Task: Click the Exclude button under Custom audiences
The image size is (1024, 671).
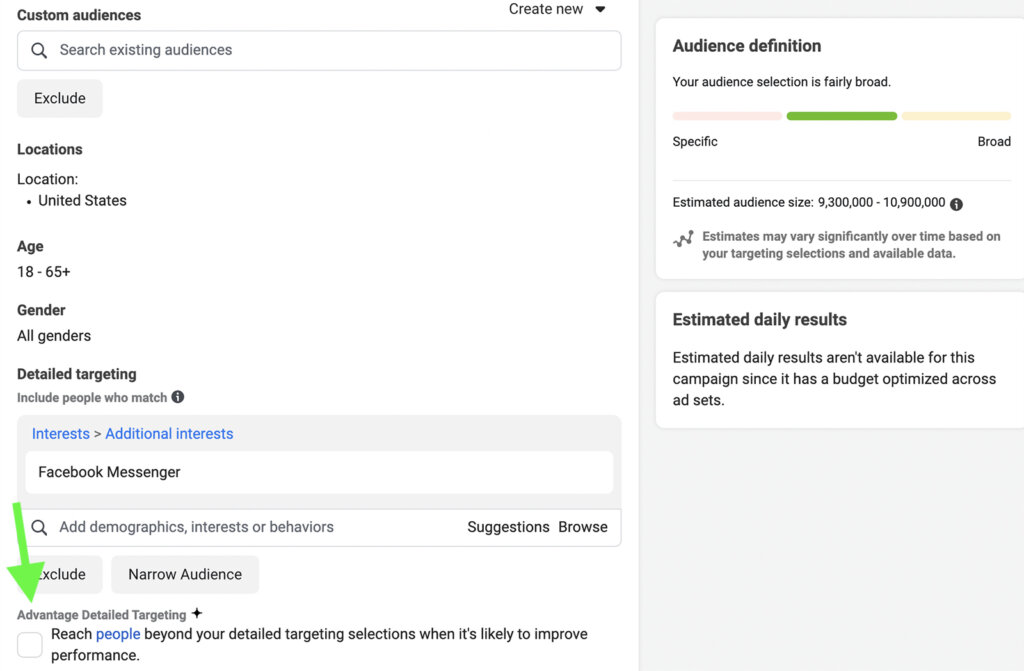Action: (x=59, y=98)
